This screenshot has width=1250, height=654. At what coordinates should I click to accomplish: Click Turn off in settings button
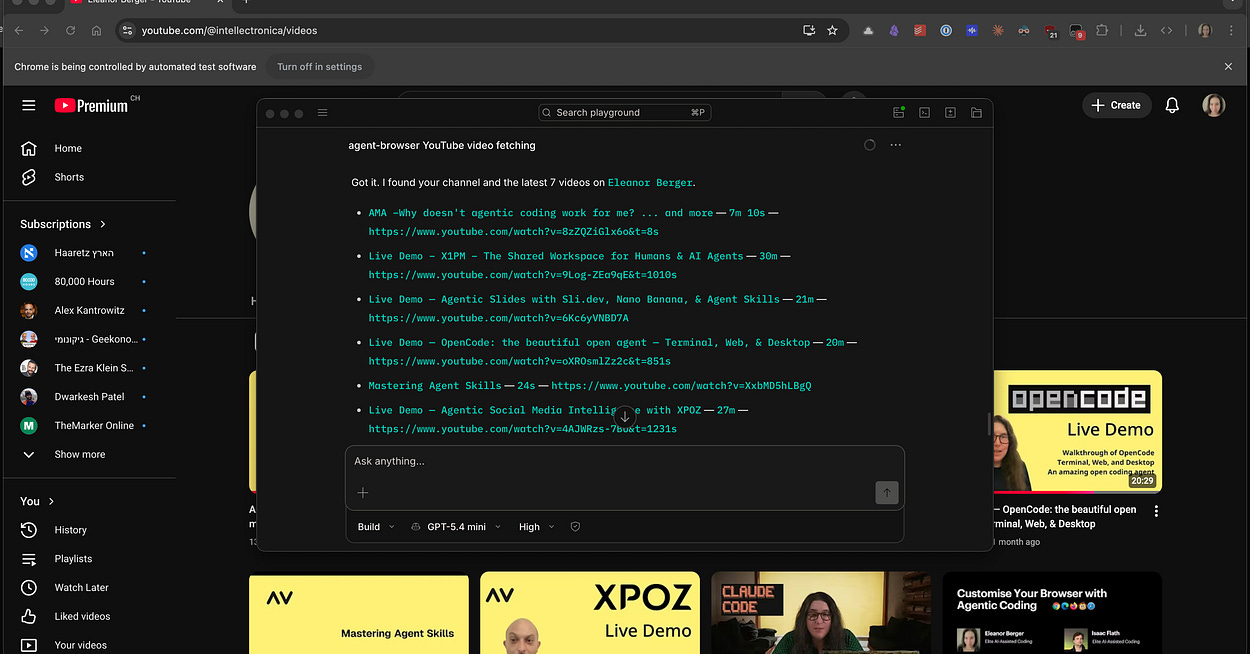pyautogui.click(x=319, y=67)
